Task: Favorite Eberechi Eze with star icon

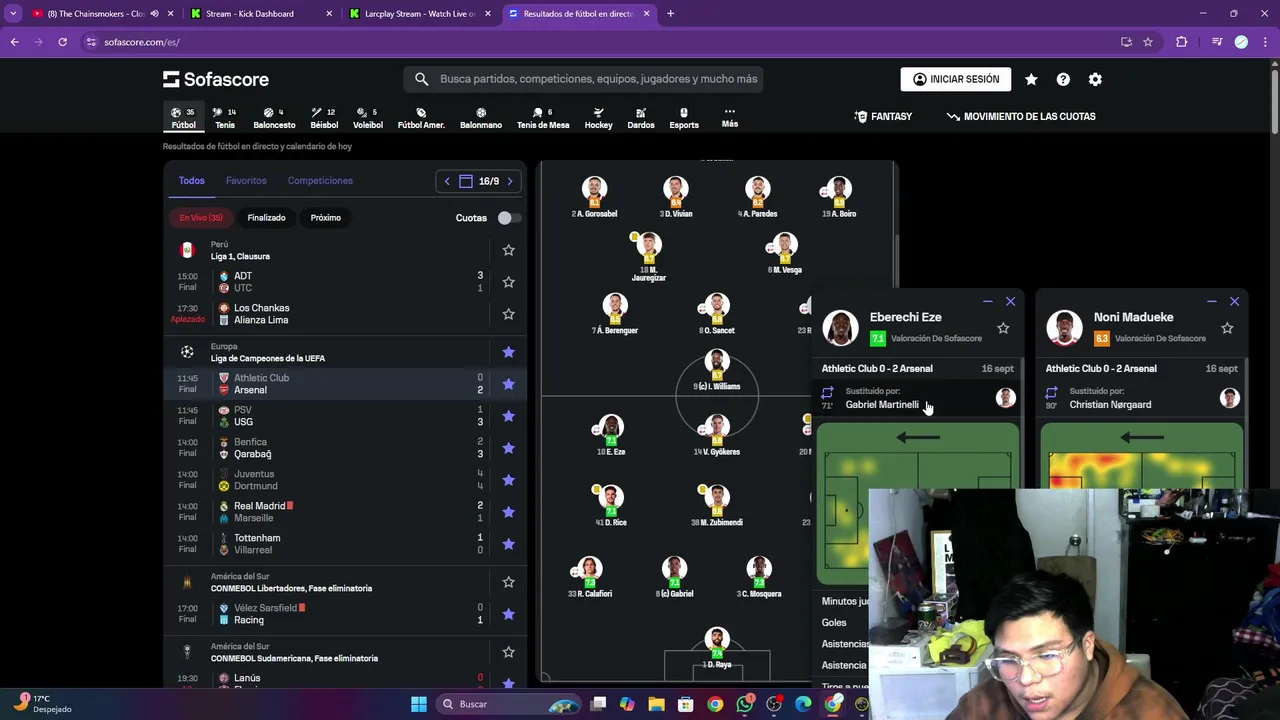Action: pyautogui.click(x=1003, y=328)
